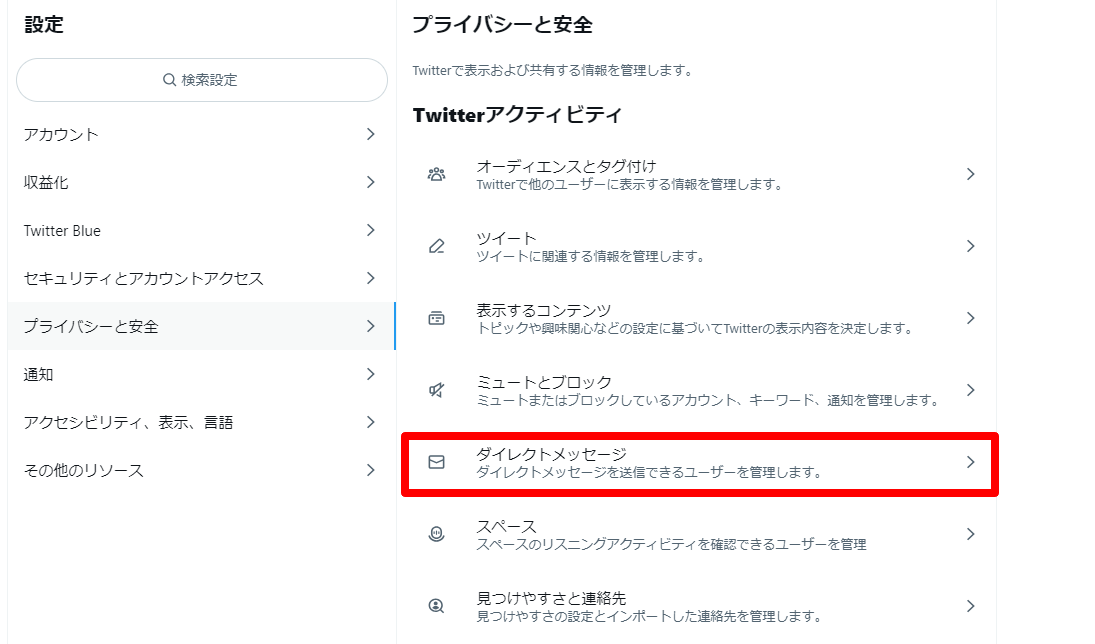
Task: Expand the 収益化 chevron arrow
Action: click(370, 182)
